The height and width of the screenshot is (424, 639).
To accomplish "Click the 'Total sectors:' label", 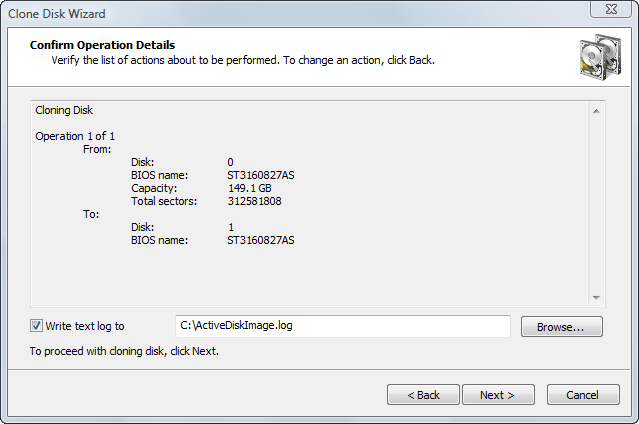I will (x=164, y=201).
